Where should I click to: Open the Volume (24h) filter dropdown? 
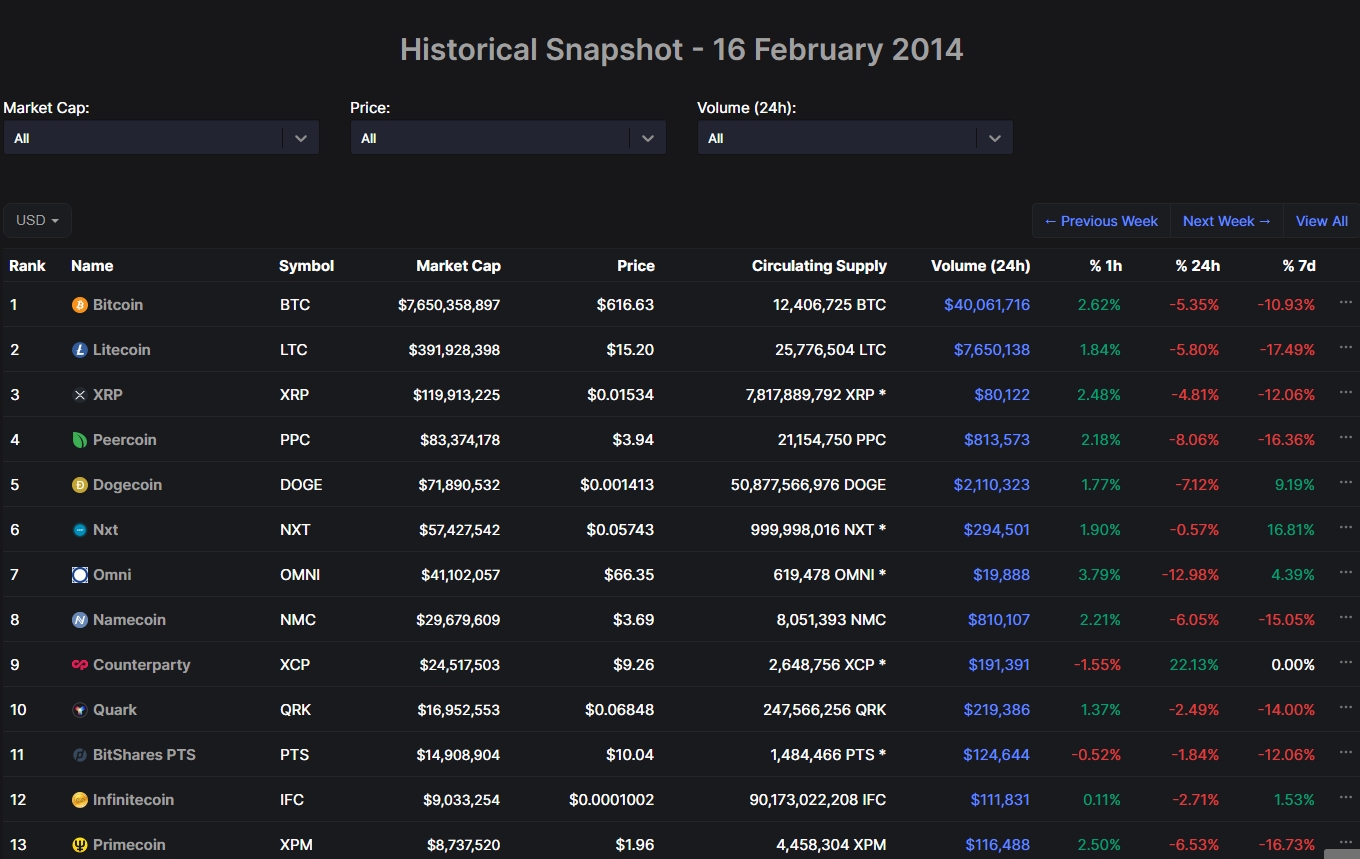pos(855,138)
